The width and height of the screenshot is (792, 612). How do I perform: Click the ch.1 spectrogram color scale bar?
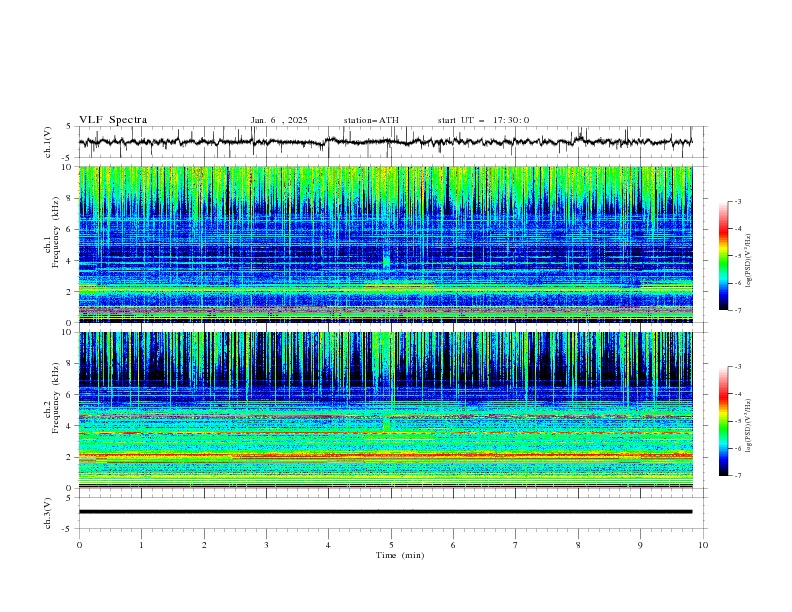(723, 256)
